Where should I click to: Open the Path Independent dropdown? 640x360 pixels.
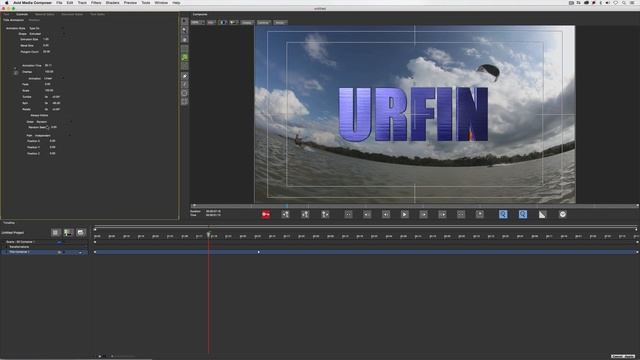click(x=52, y=136)
